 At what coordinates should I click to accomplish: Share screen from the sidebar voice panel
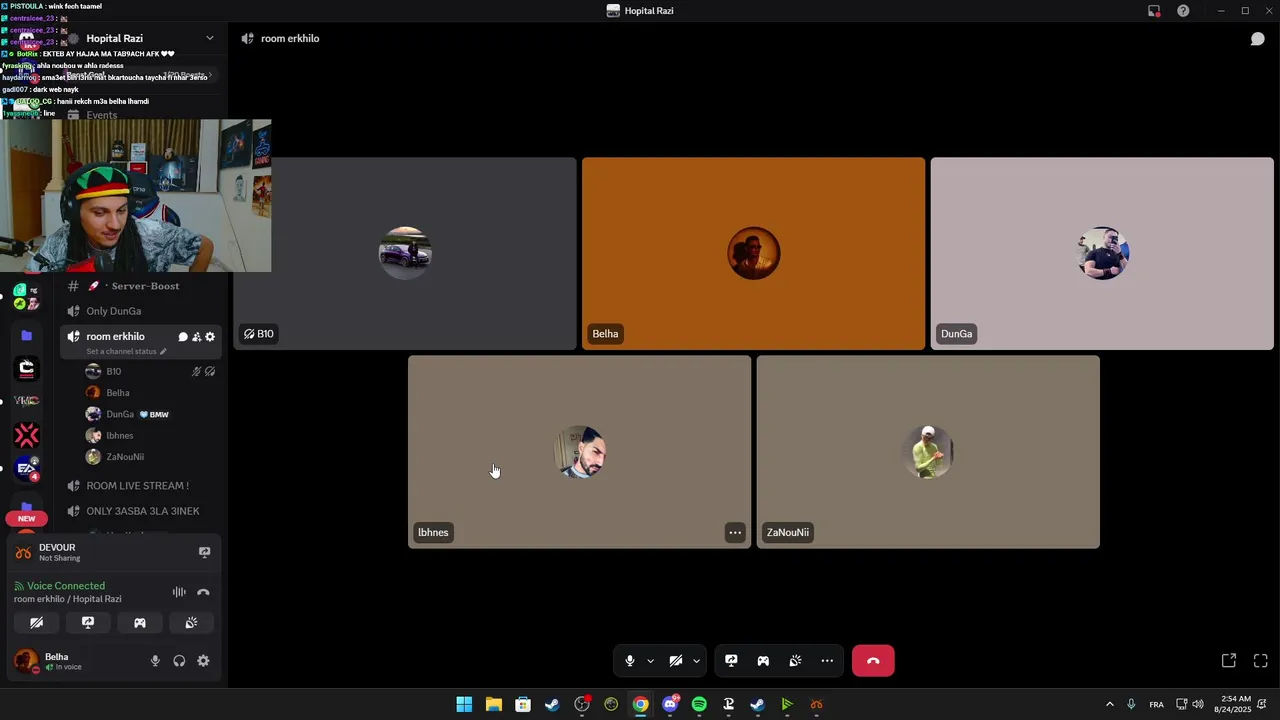88,623
